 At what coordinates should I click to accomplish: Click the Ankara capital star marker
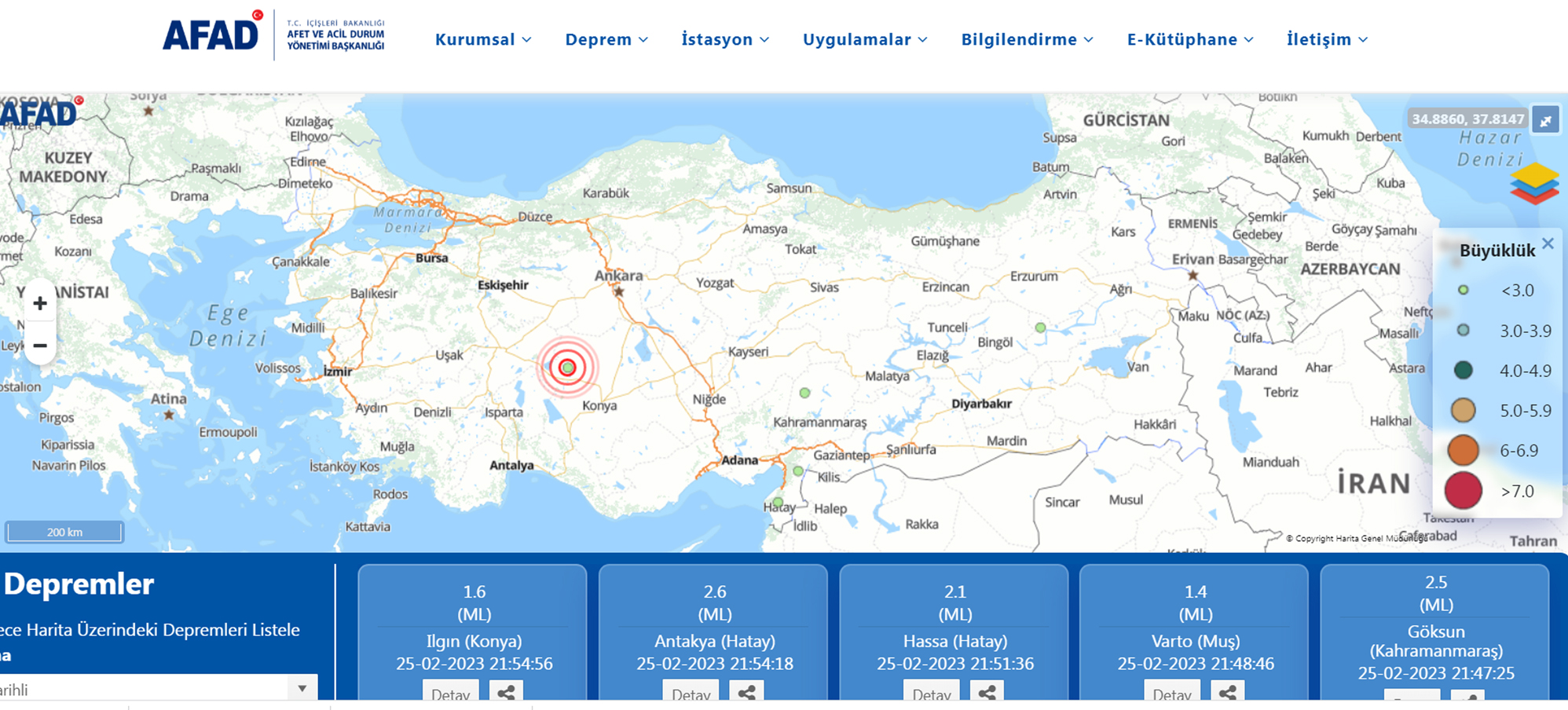pyautogui.click(x=619, y=291)
